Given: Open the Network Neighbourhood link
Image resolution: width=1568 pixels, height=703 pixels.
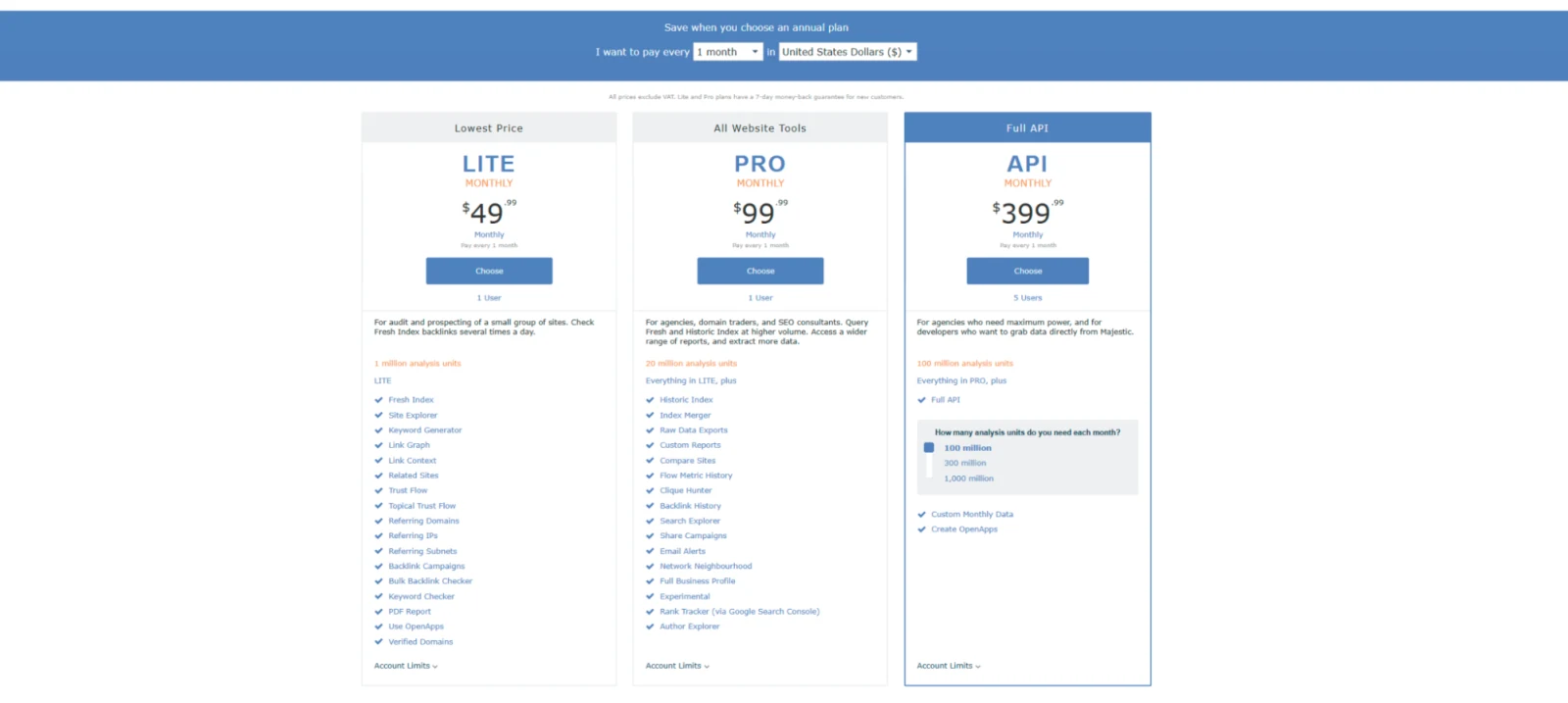Looking at the screenshot, I should pos(706,567).
